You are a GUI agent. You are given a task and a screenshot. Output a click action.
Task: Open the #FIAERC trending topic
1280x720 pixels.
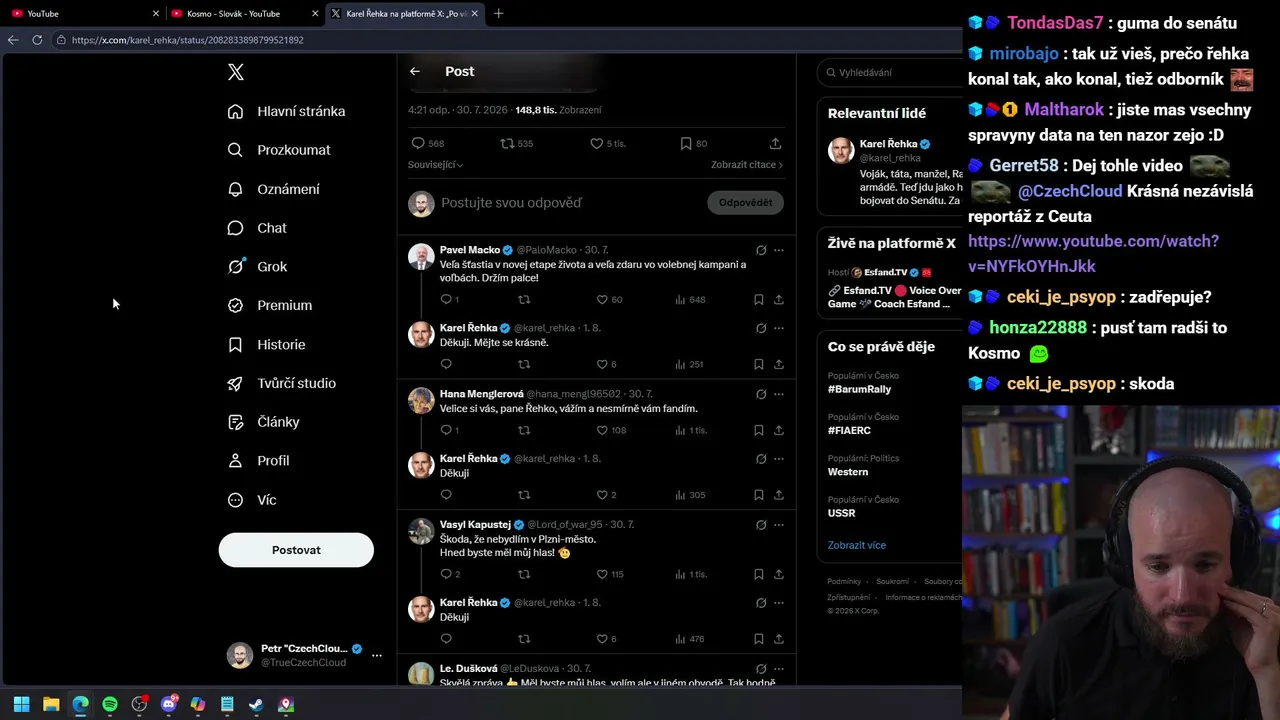pyautogui.click(x=849, y=430)
